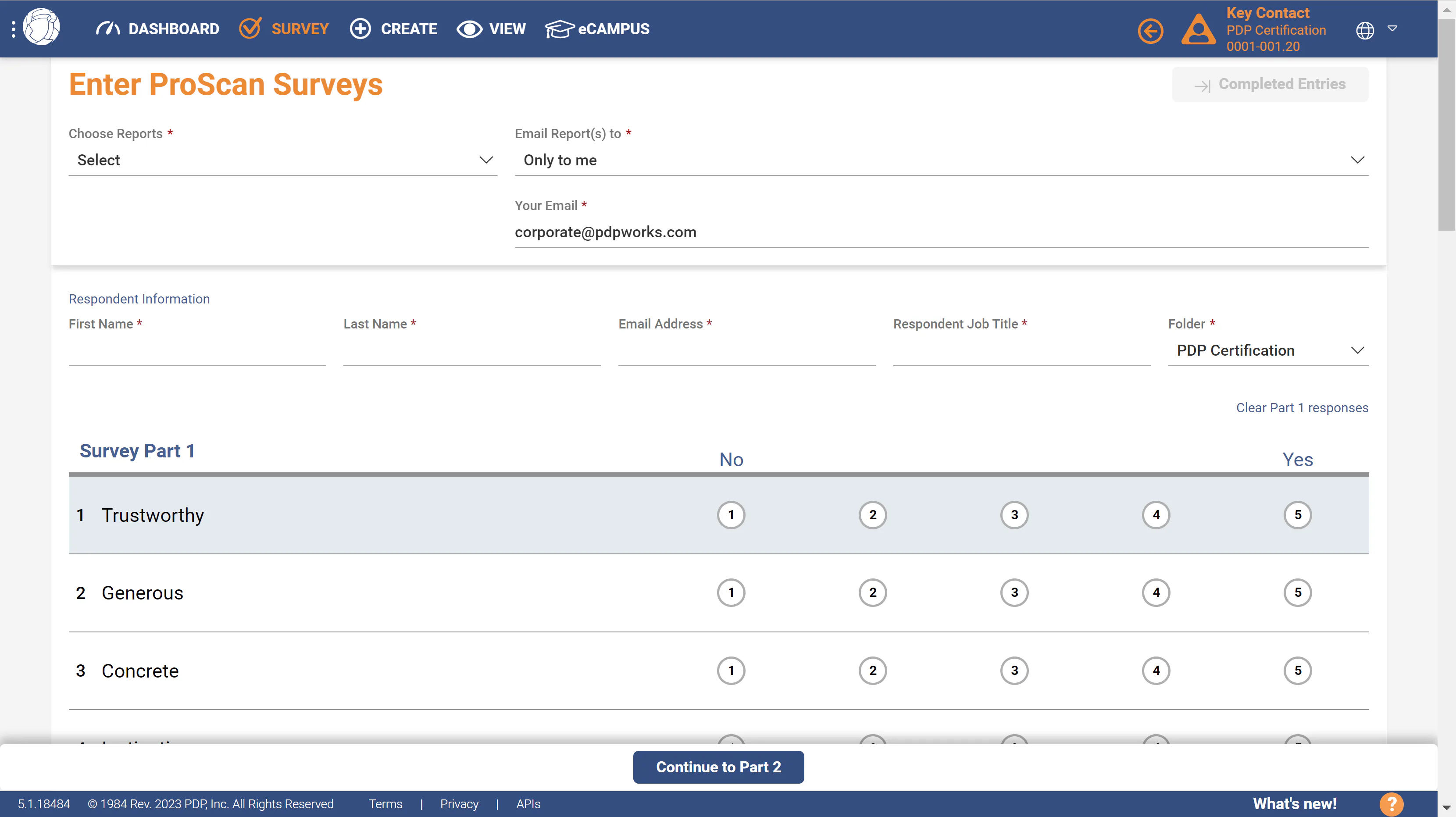Open the DASHBOARD menu
The width and height of the screenshot is (1456, 817).
click(x=174, y=29)
